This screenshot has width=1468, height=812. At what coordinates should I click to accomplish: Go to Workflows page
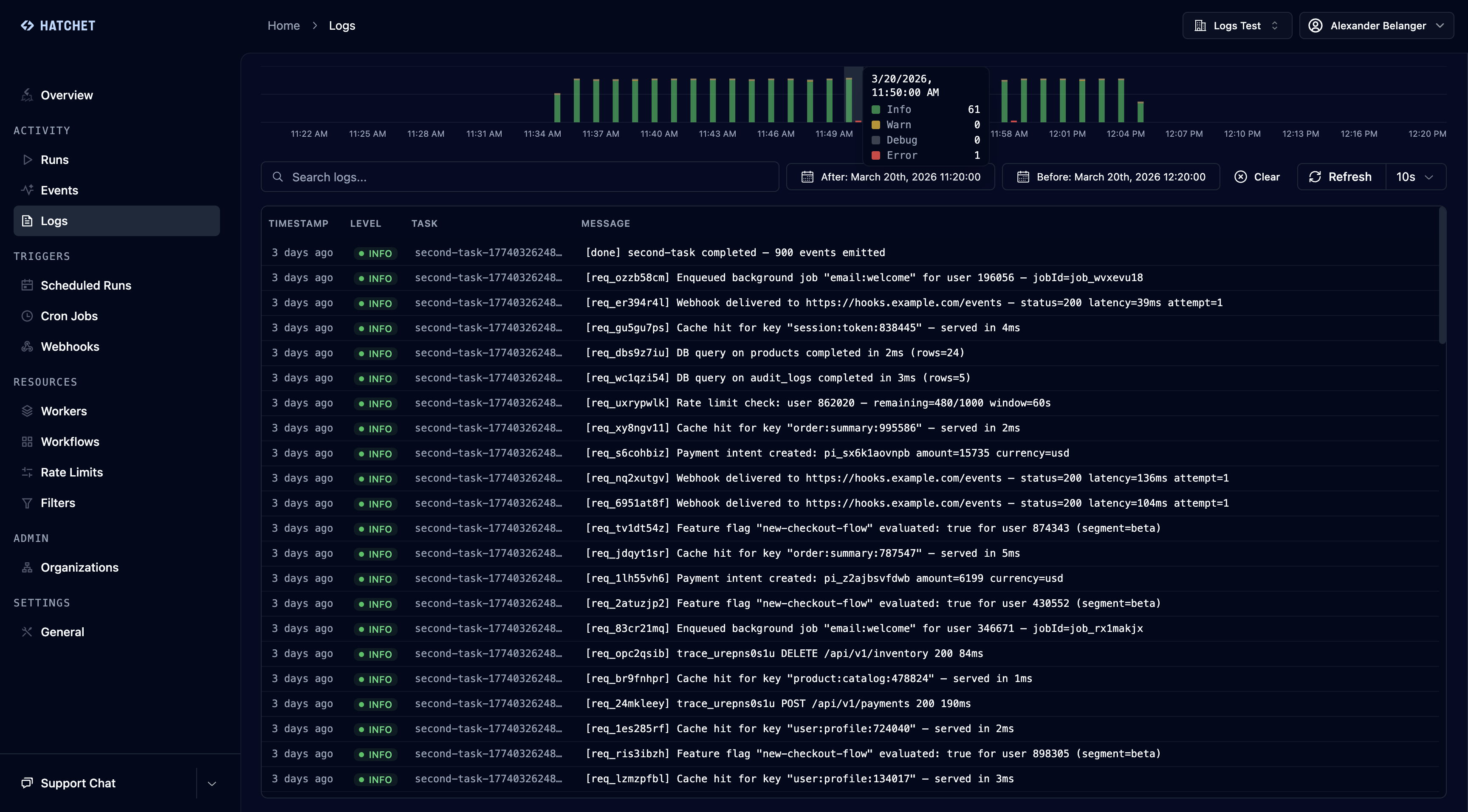point(70,442)
